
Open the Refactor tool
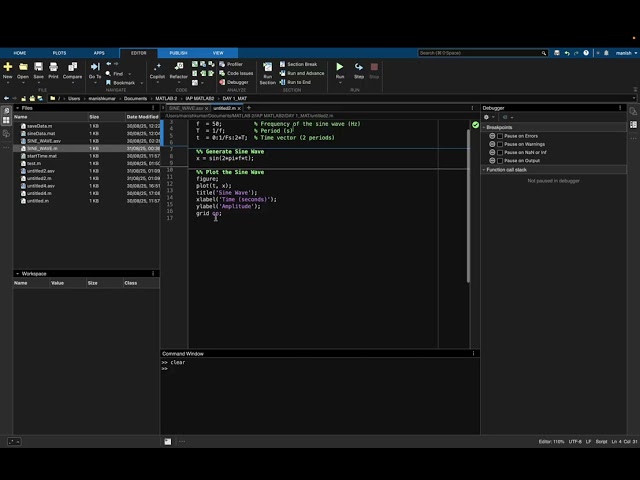[x=179, y=67]
